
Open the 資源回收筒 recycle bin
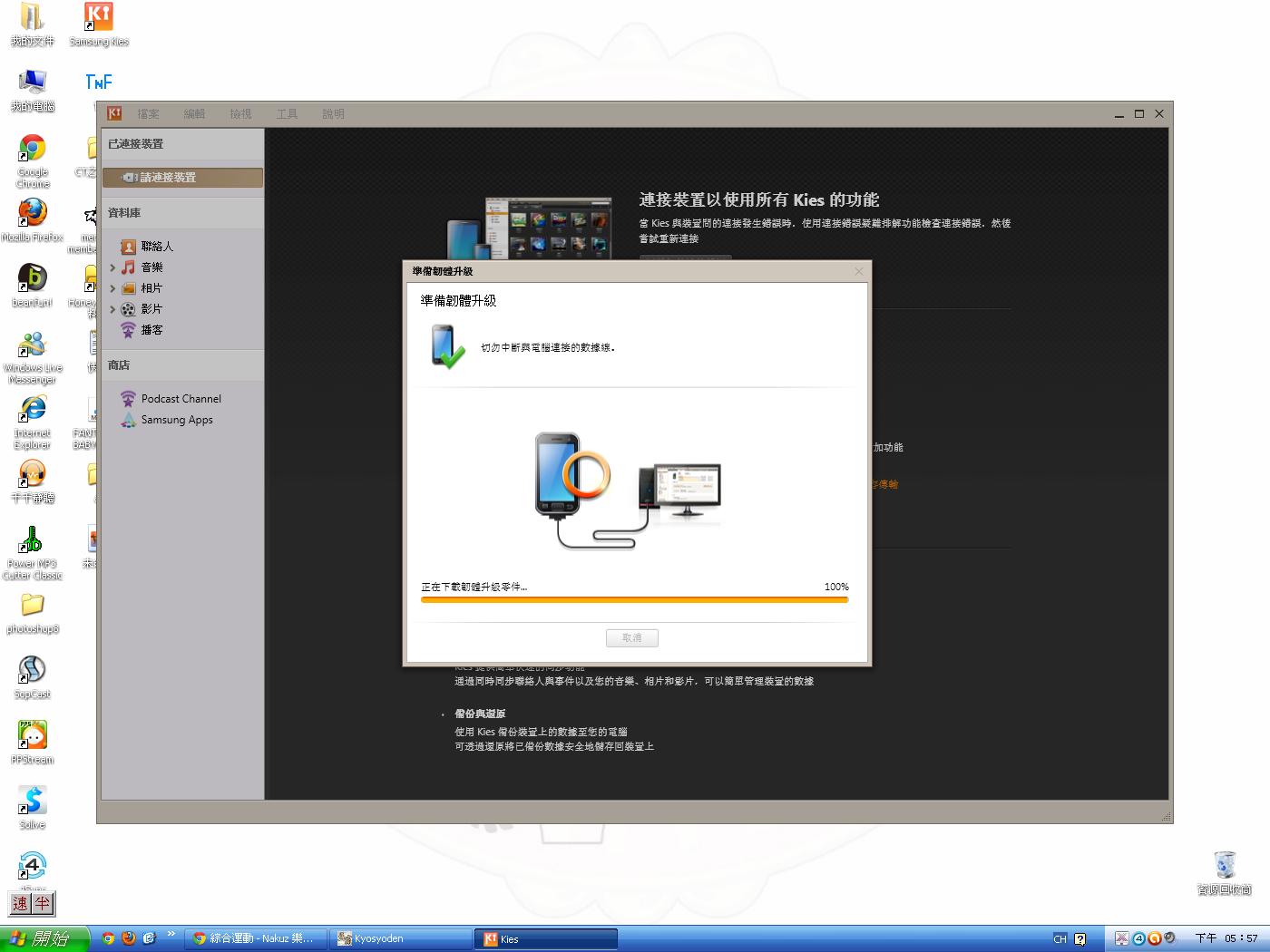tap(1225, 872)
